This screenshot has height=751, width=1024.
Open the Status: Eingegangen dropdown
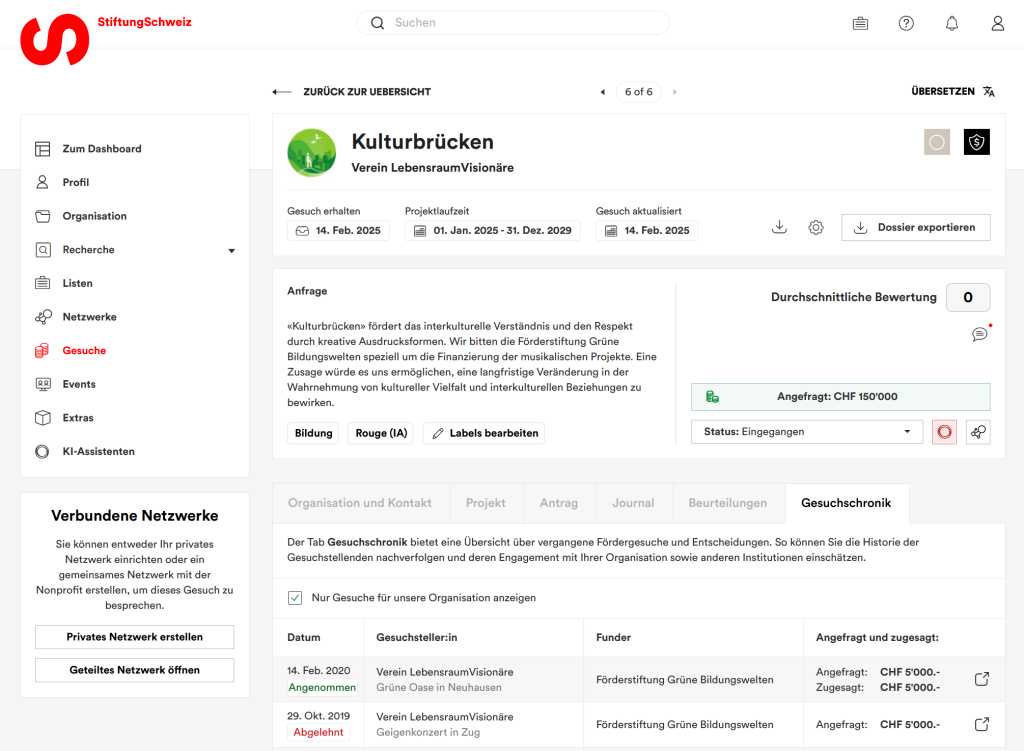[x=807, y=432]
